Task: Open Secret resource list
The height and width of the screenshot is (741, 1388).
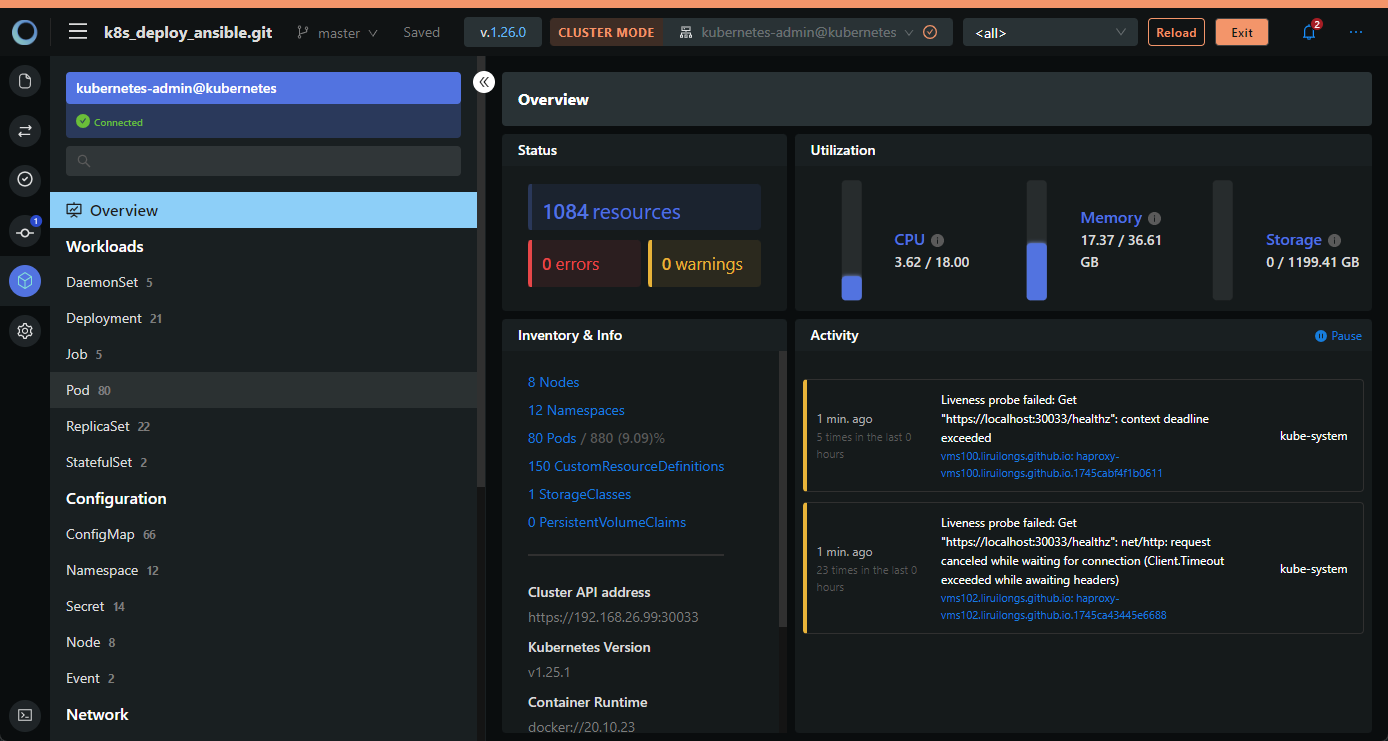Action: coord(263,606)
